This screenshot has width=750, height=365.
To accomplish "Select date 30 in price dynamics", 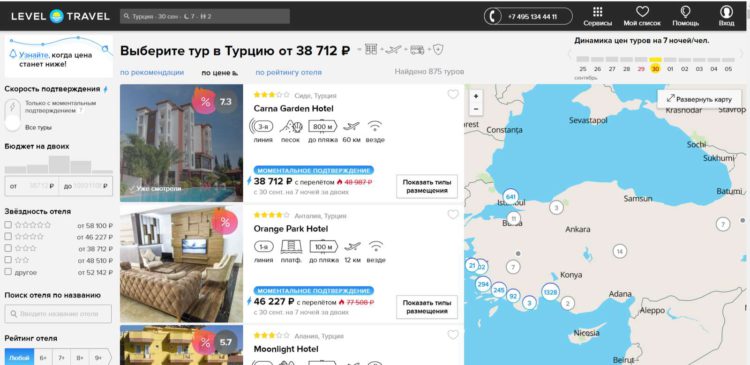I will coord(655,69).
